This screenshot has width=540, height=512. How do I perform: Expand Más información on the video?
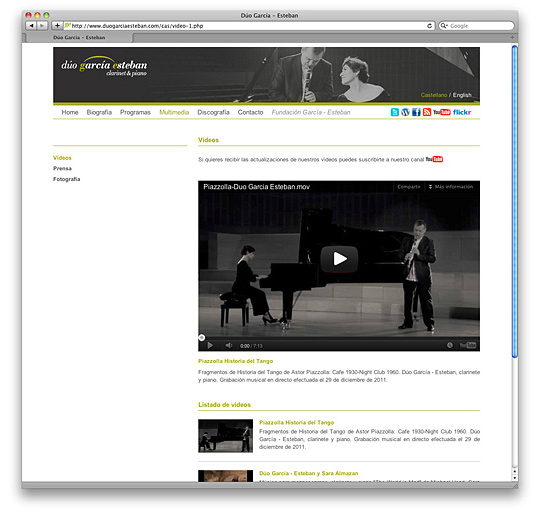[x=450, y=187]
